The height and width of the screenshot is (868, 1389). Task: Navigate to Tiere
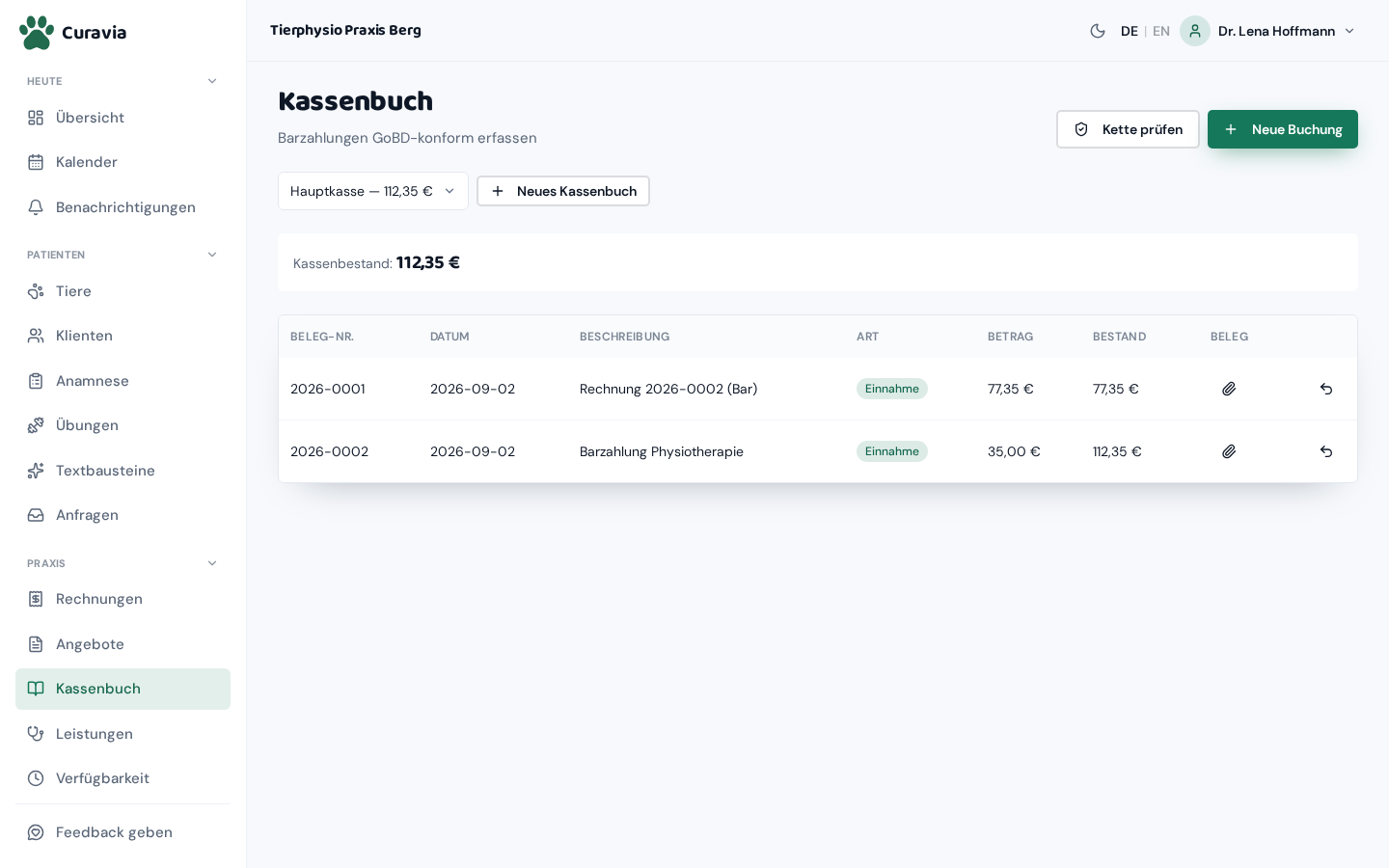point(123,291)
